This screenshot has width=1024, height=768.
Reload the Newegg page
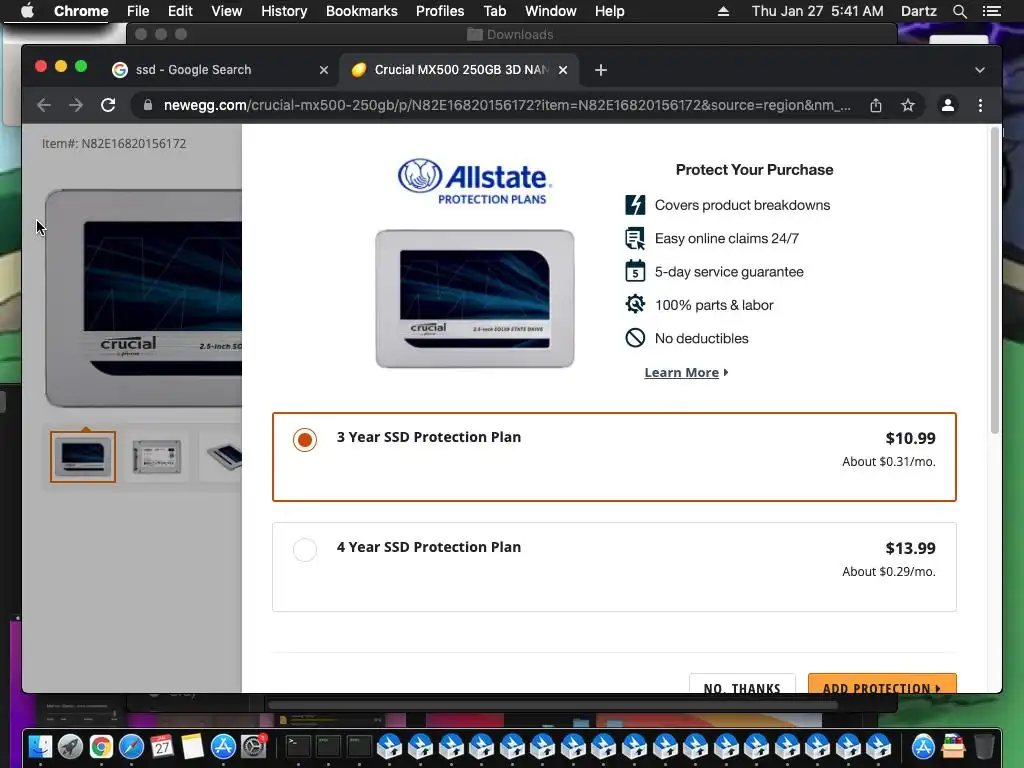click(108, 105)
